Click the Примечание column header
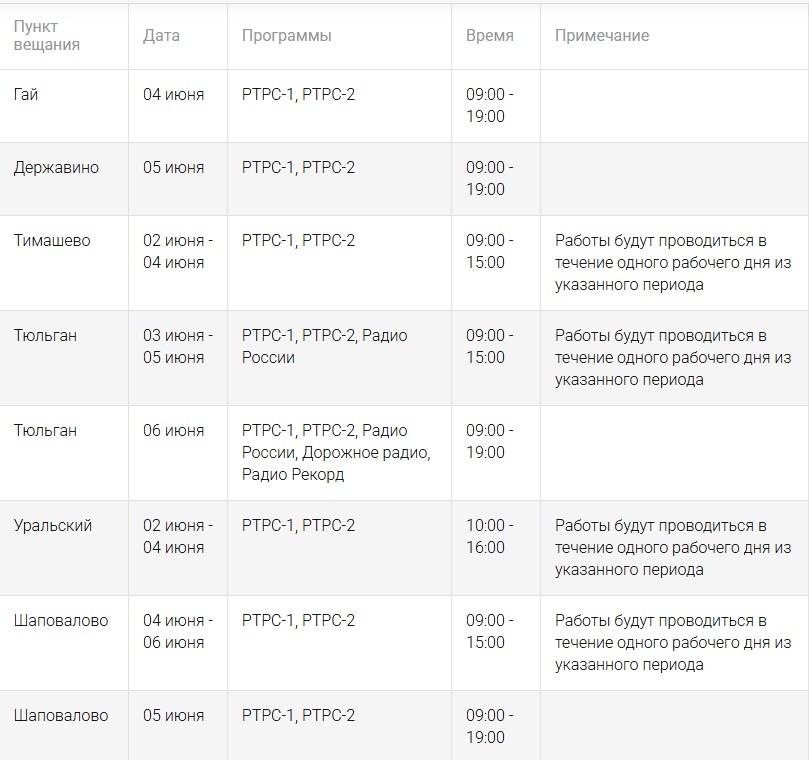 [601, 36]
